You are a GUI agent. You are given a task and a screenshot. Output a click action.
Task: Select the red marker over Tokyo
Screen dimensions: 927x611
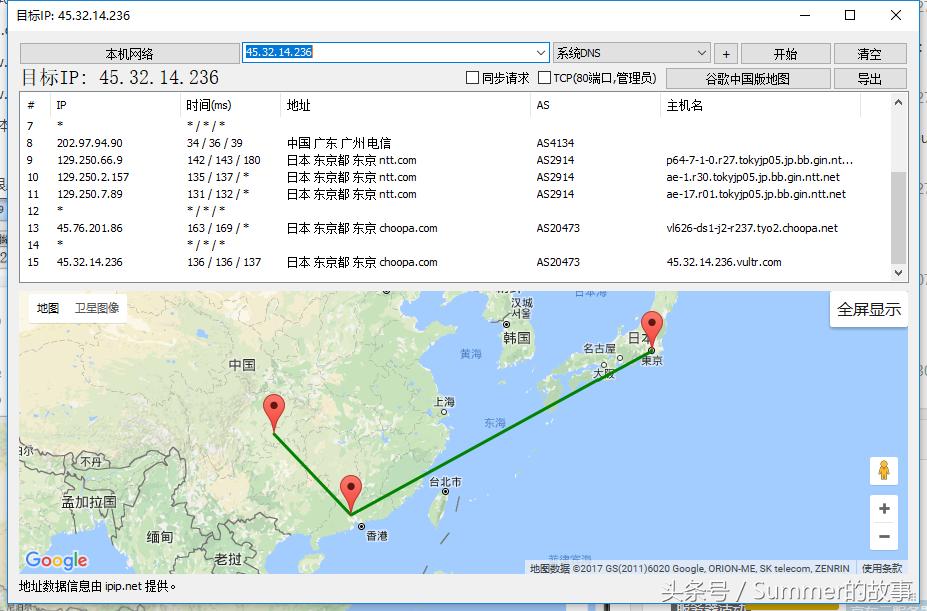pos(652,325)
